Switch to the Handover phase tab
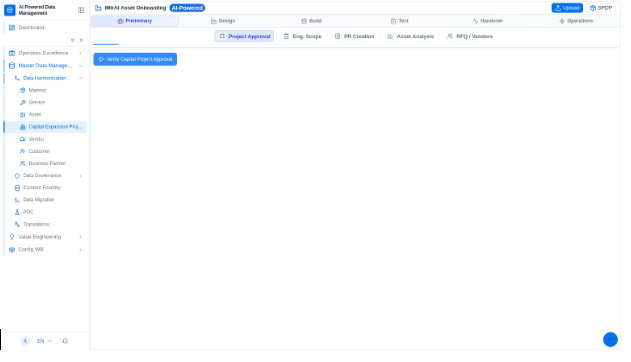This screenshot has width=631, height=362. point(488,21)
